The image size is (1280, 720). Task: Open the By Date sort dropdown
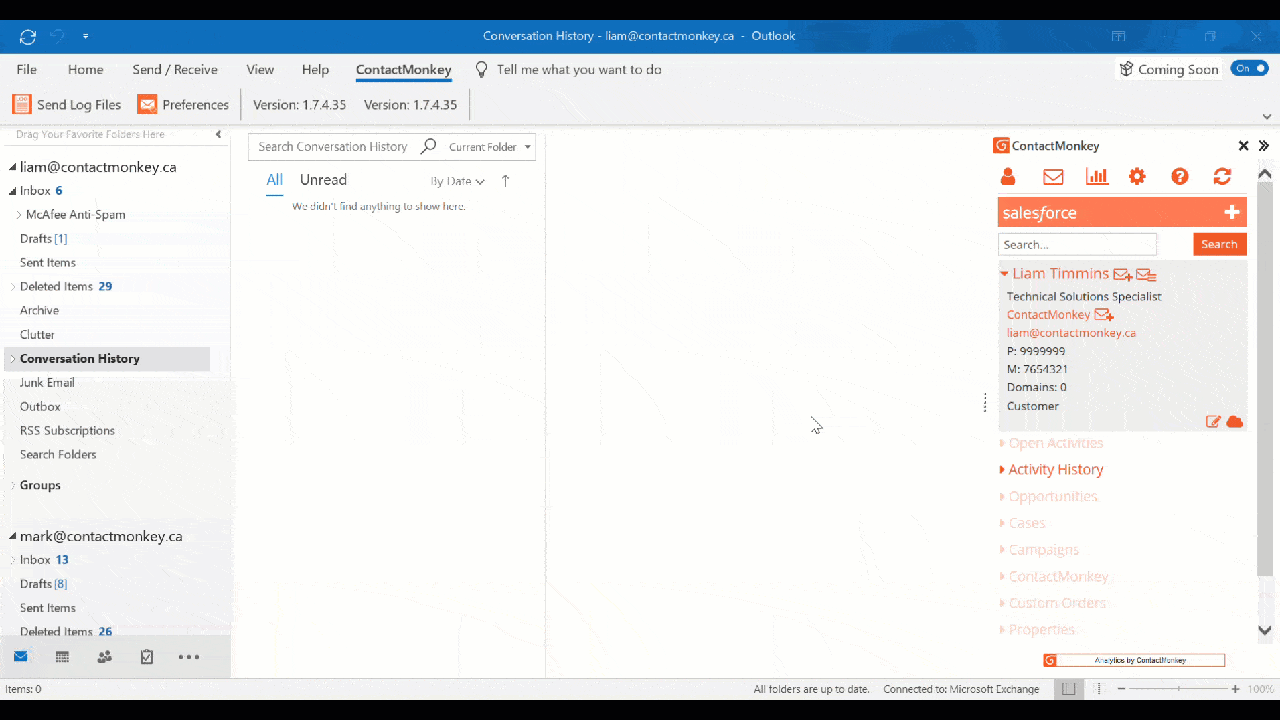click(x=457, y=181)
